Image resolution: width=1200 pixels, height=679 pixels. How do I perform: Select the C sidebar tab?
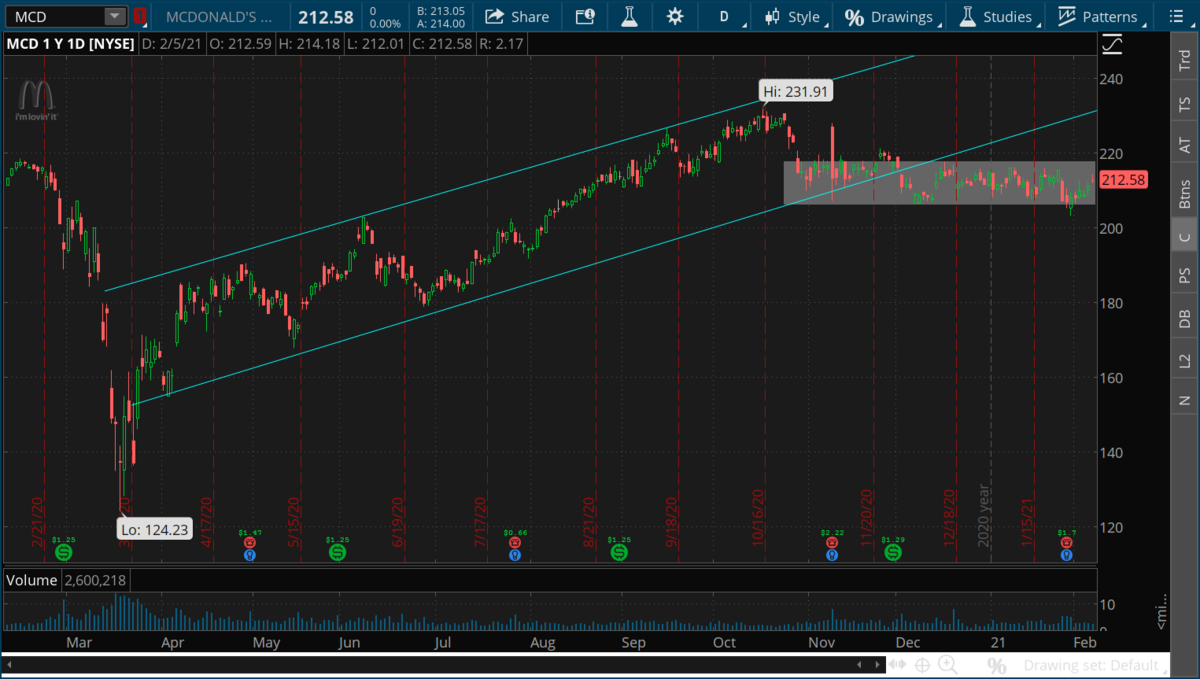tap(1185, 236)
